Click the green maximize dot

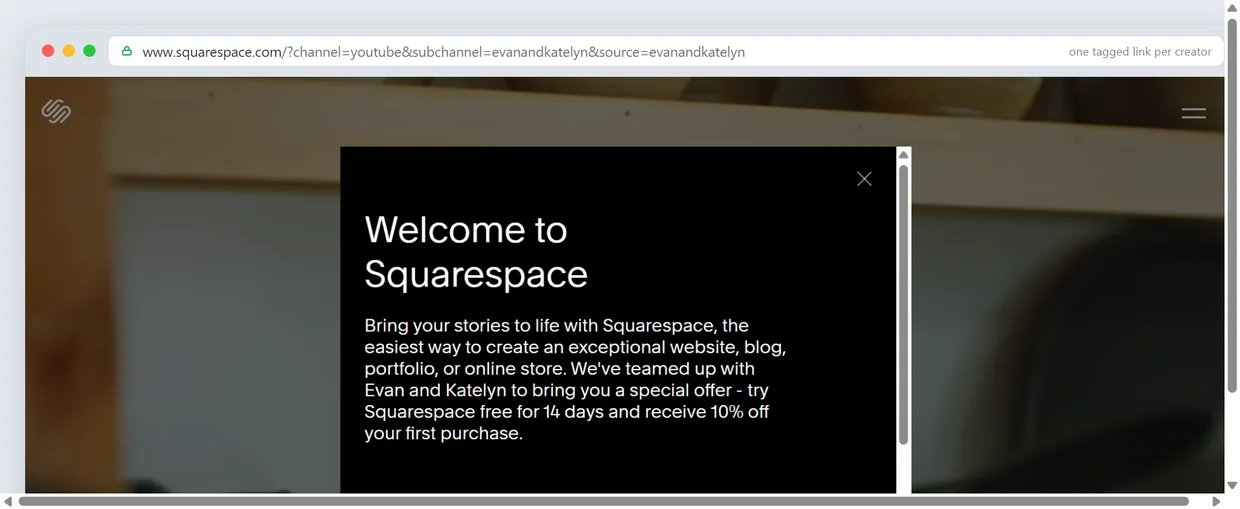click(x=90, y=51)
